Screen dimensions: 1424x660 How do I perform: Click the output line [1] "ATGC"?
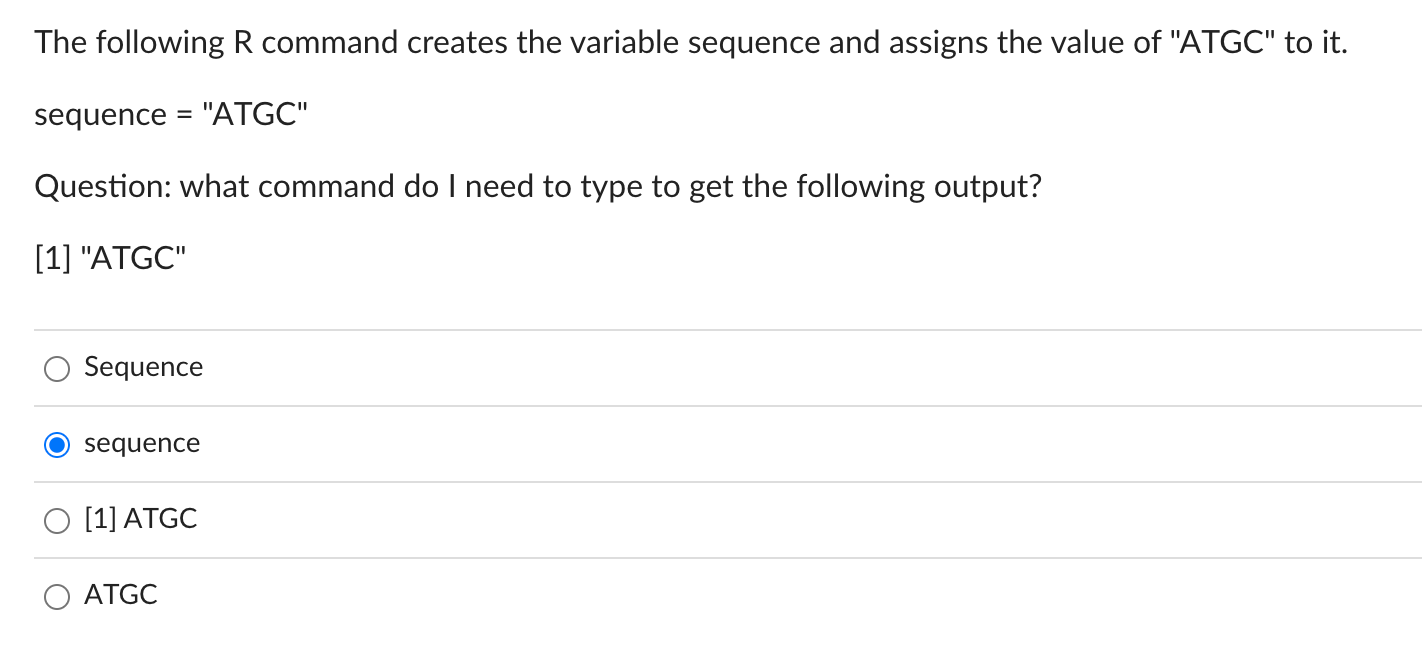[110, 258]
